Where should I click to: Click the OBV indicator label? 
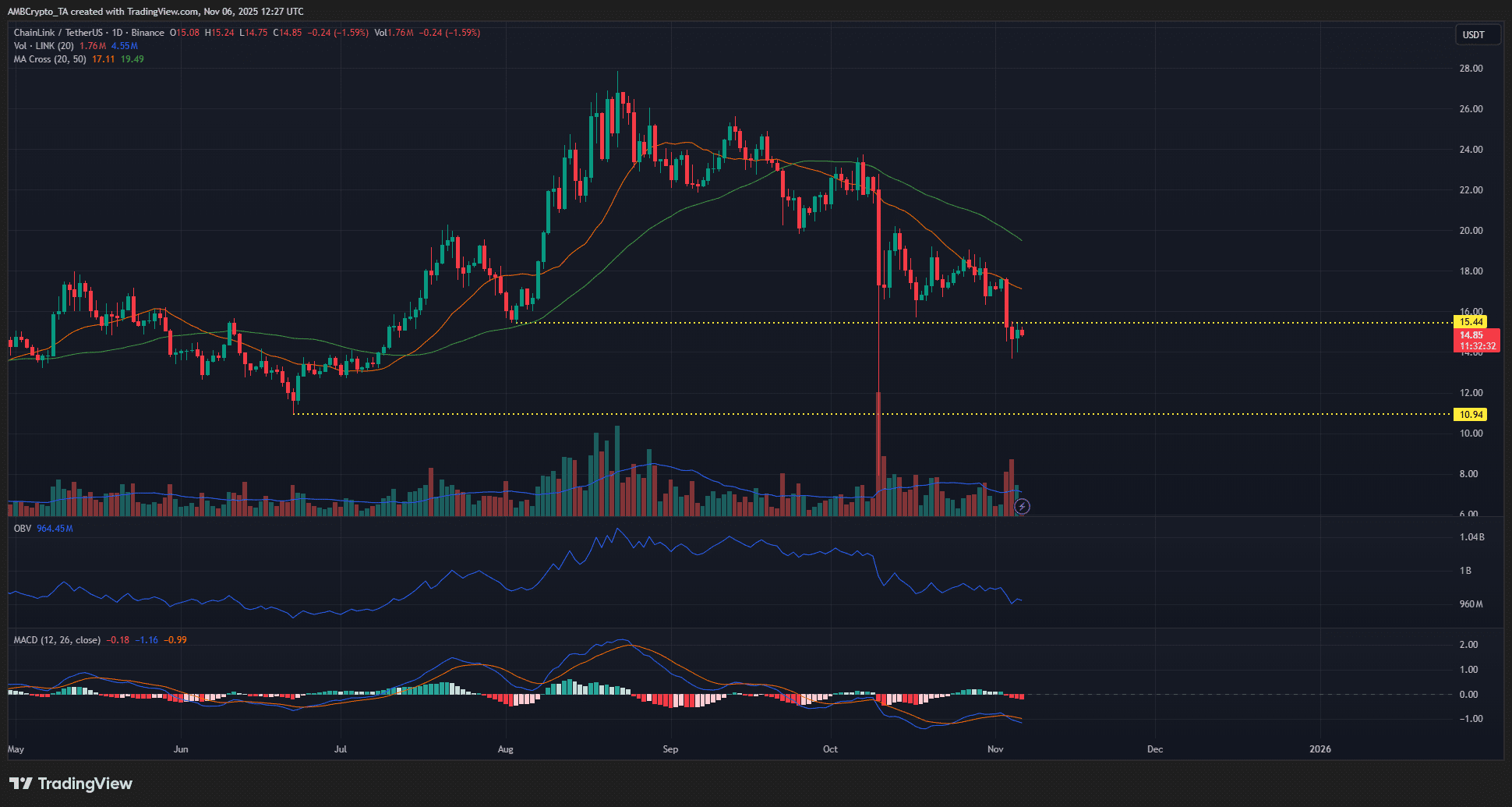(21, 528)
